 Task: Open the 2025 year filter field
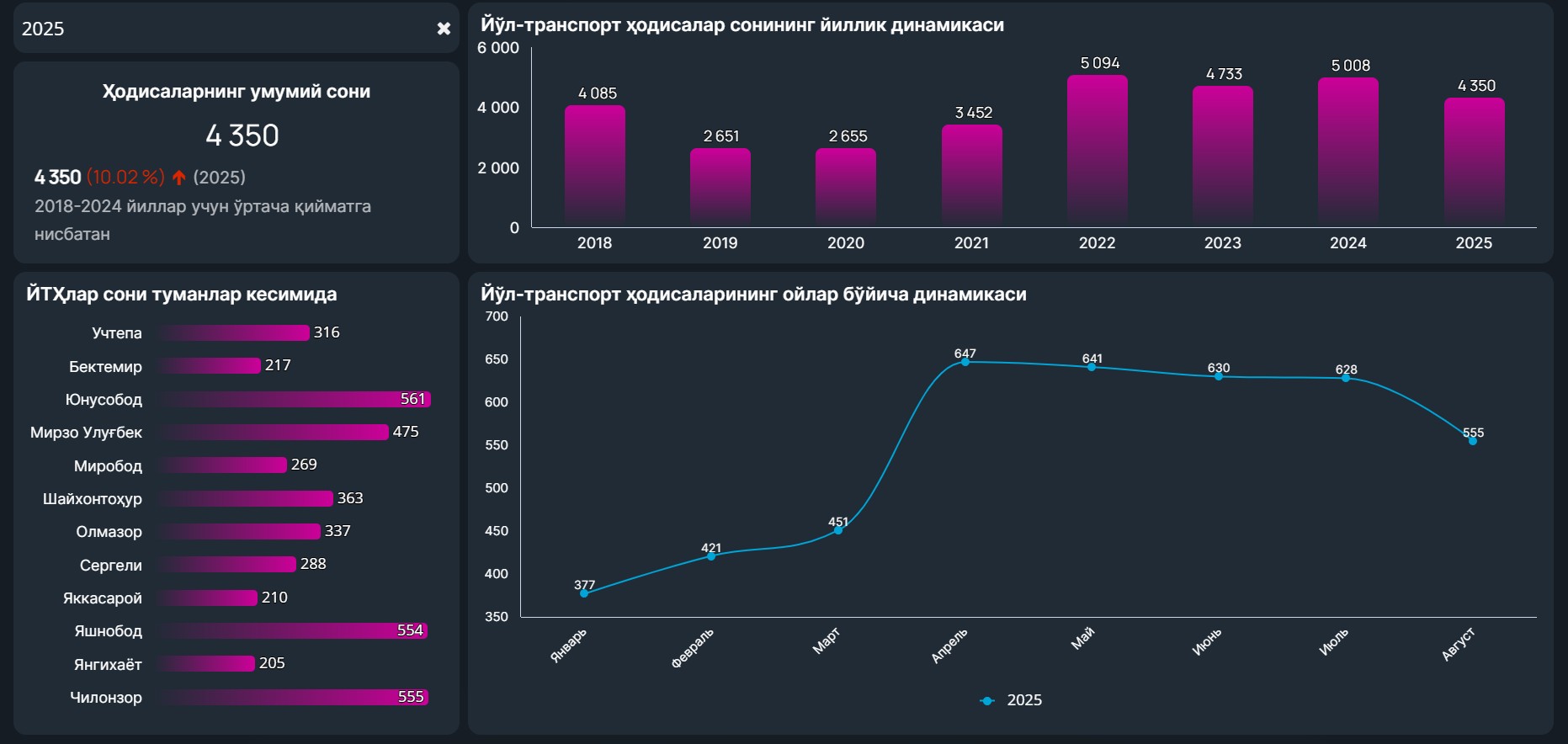(x=219, y=29)
